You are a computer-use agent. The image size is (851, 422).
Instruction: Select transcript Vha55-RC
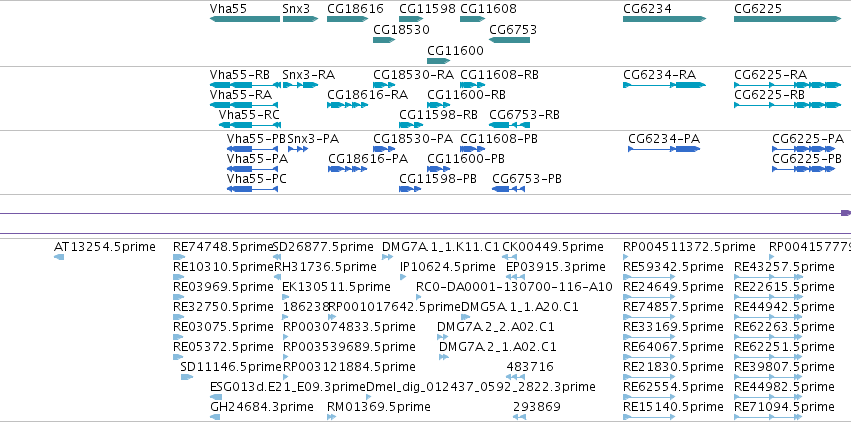coord(250,125)
